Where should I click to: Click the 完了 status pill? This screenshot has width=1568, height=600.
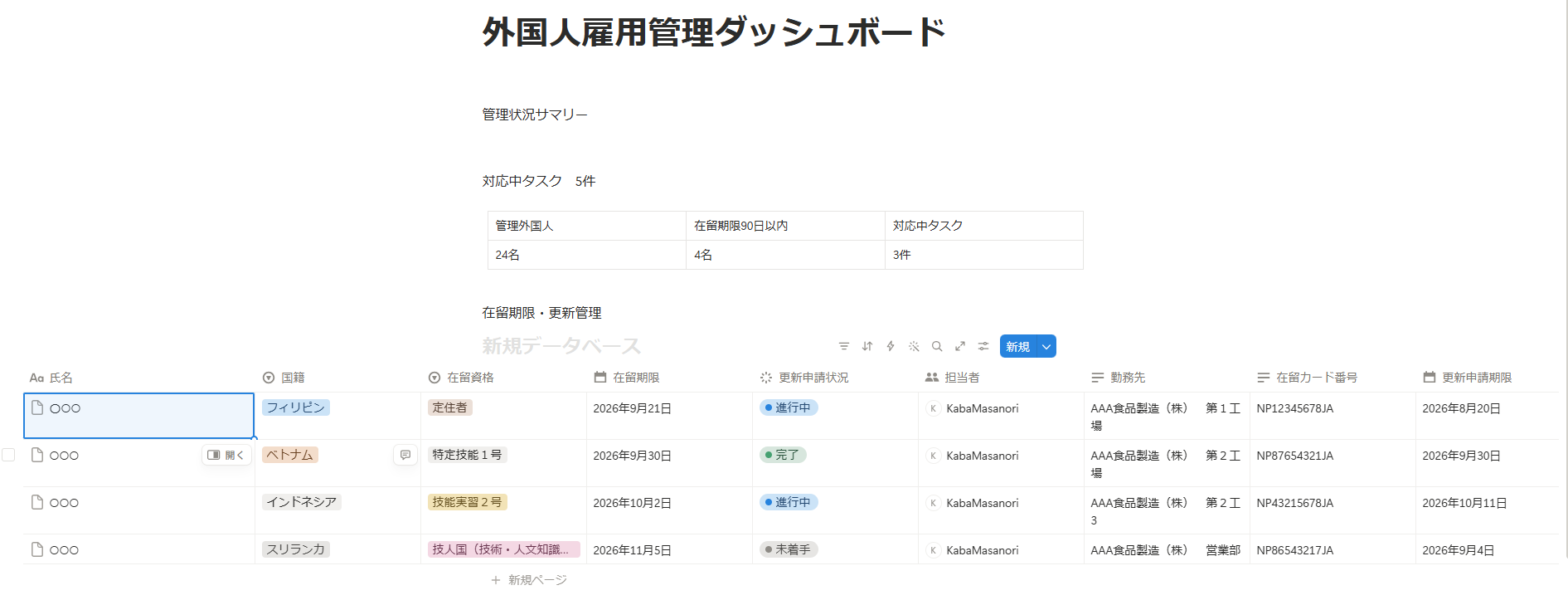tap(783, 455)
